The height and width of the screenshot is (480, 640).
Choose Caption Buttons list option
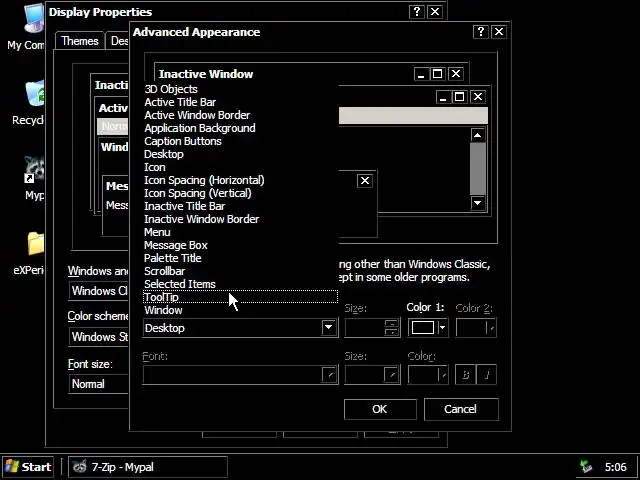pos(240,141)
